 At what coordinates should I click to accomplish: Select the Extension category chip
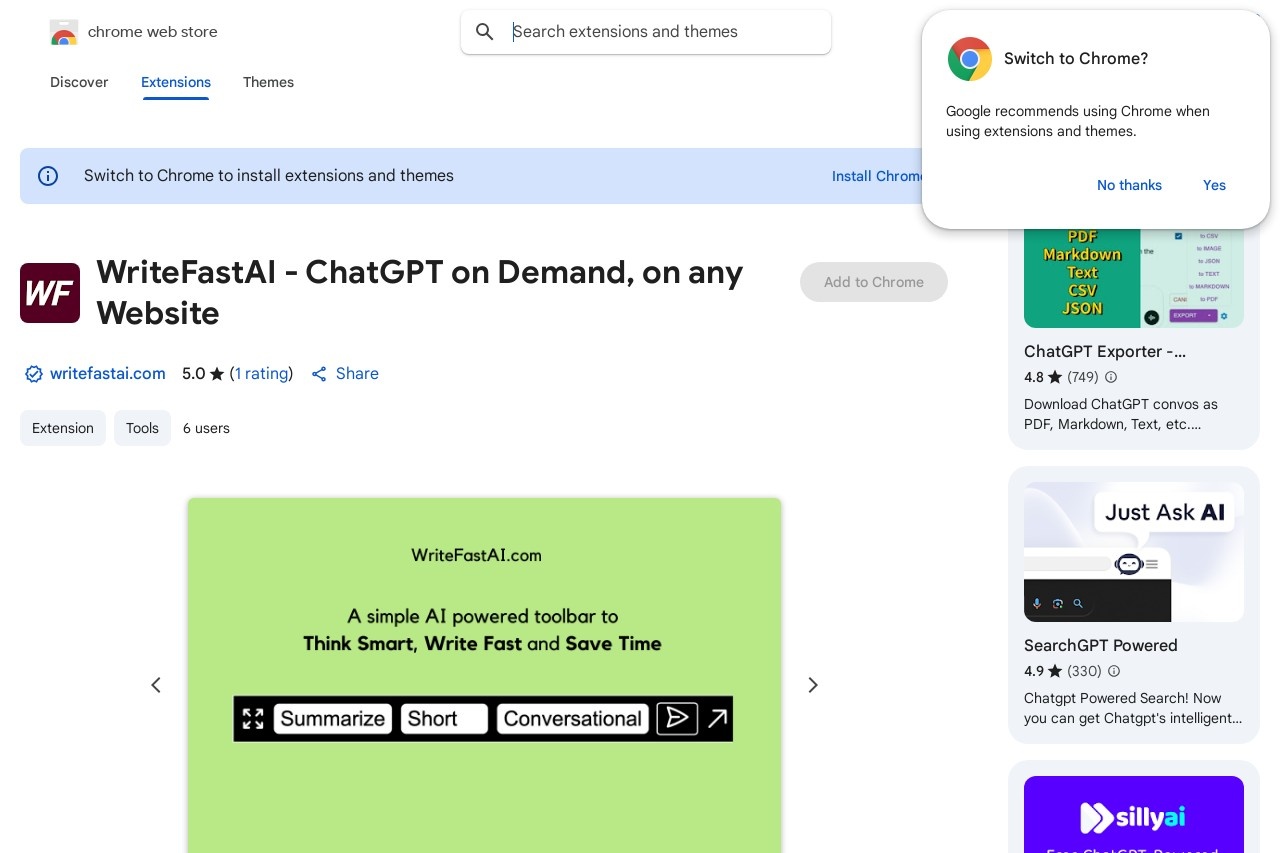[63, 428]
